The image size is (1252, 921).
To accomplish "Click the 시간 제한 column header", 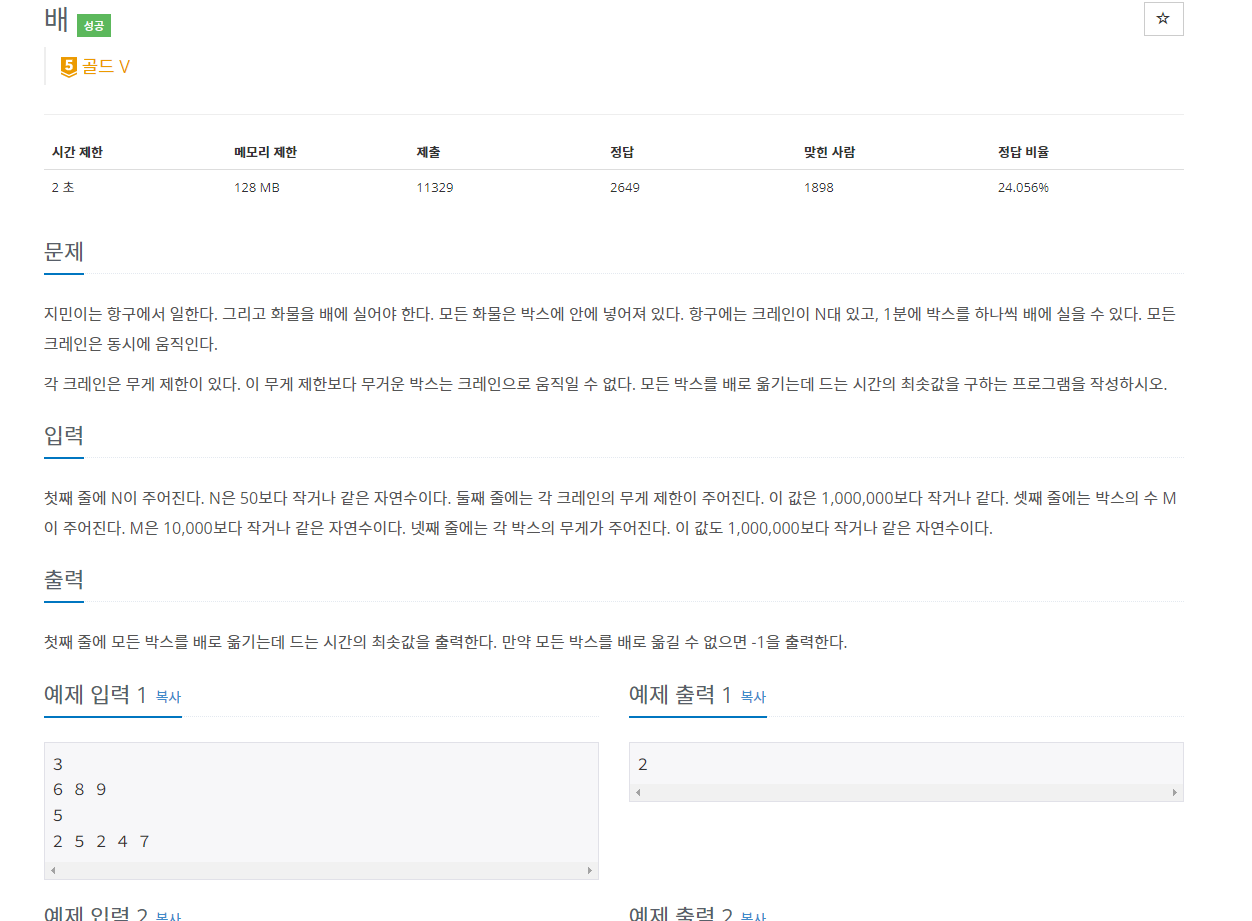I will (77, 152).
